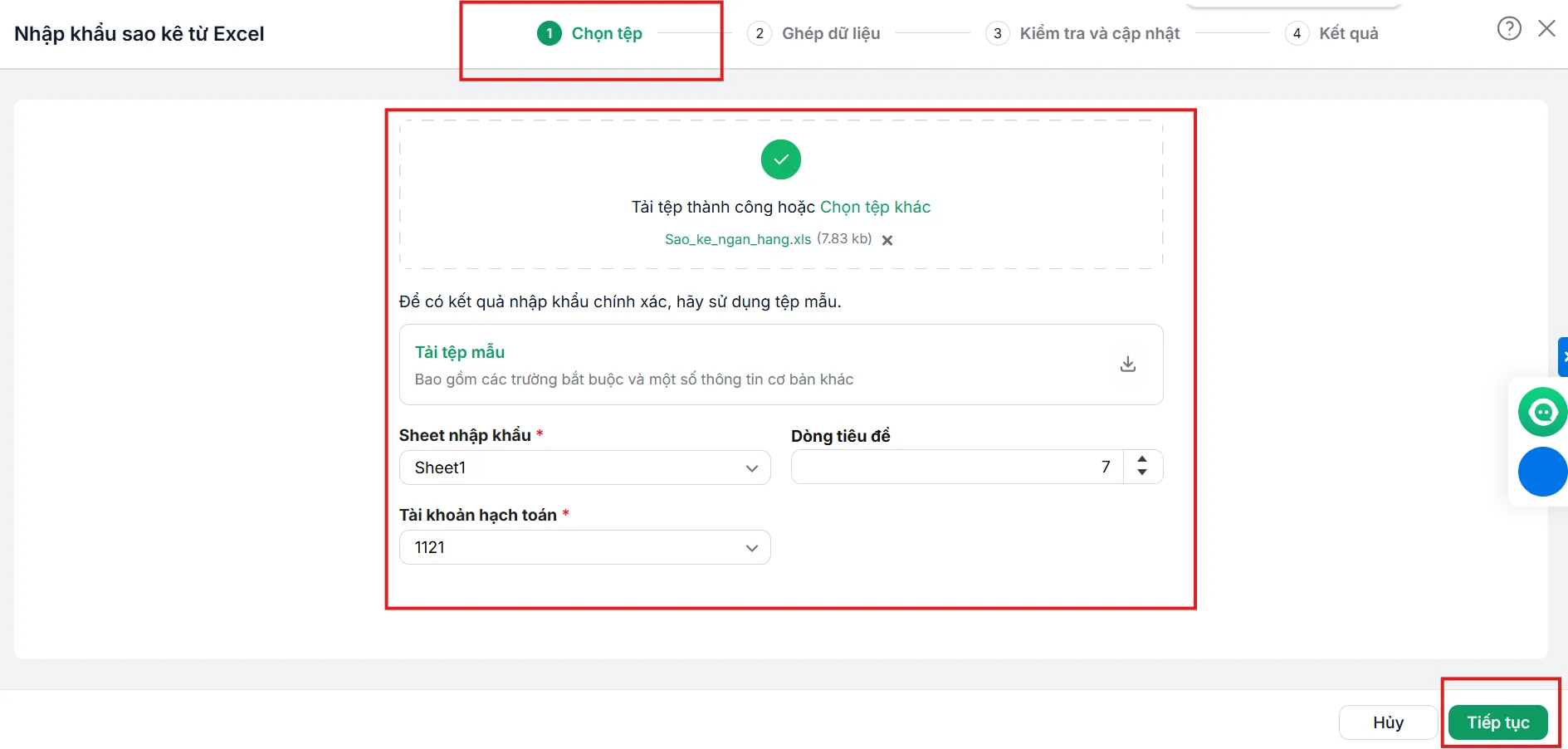Click the green upload success checkmark
Screen dimensions: 1568x749
point(781,159)
